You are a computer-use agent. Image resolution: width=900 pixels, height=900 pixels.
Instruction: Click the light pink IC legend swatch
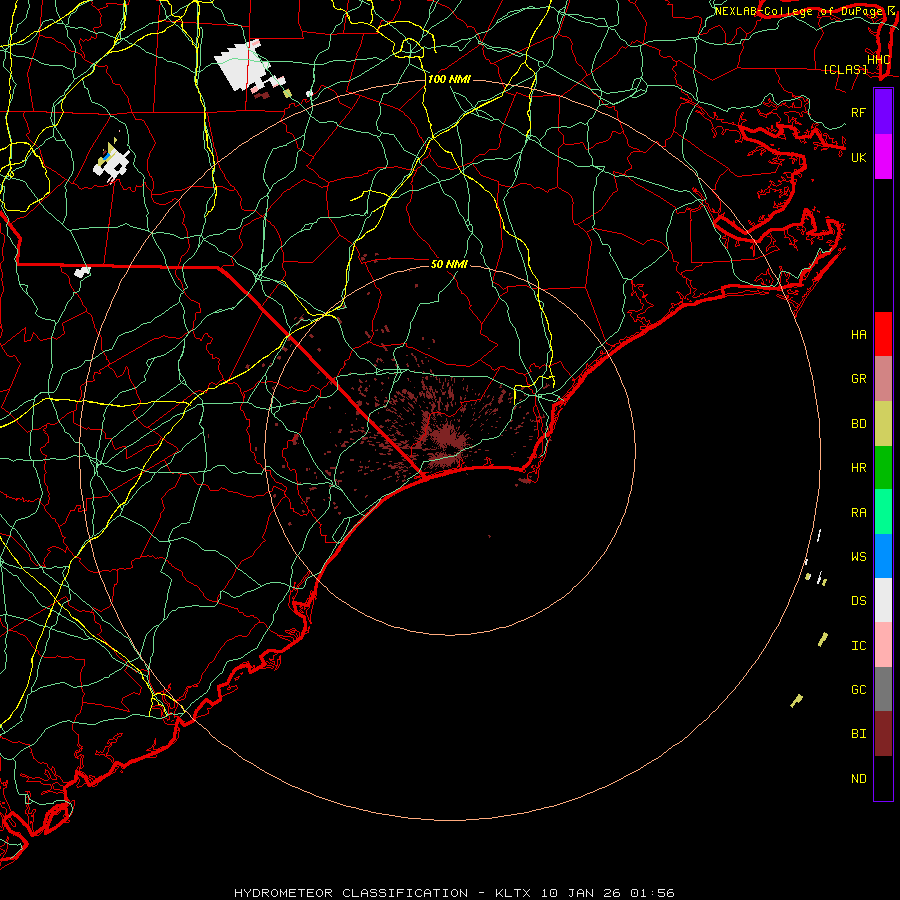pos(883,645)
